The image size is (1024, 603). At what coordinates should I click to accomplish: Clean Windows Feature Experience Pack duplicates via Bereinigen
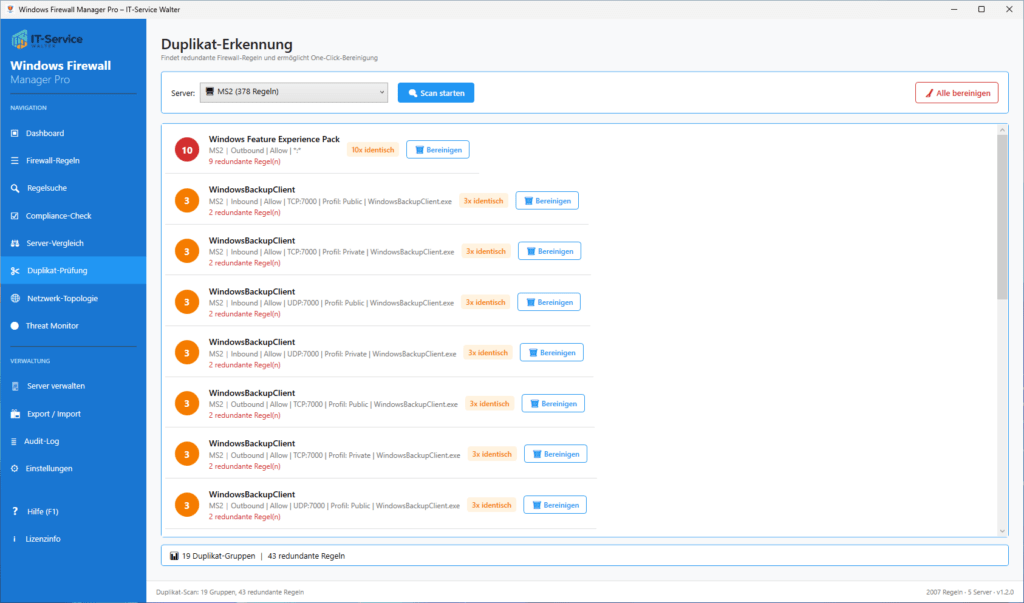[x=437, y=149]
